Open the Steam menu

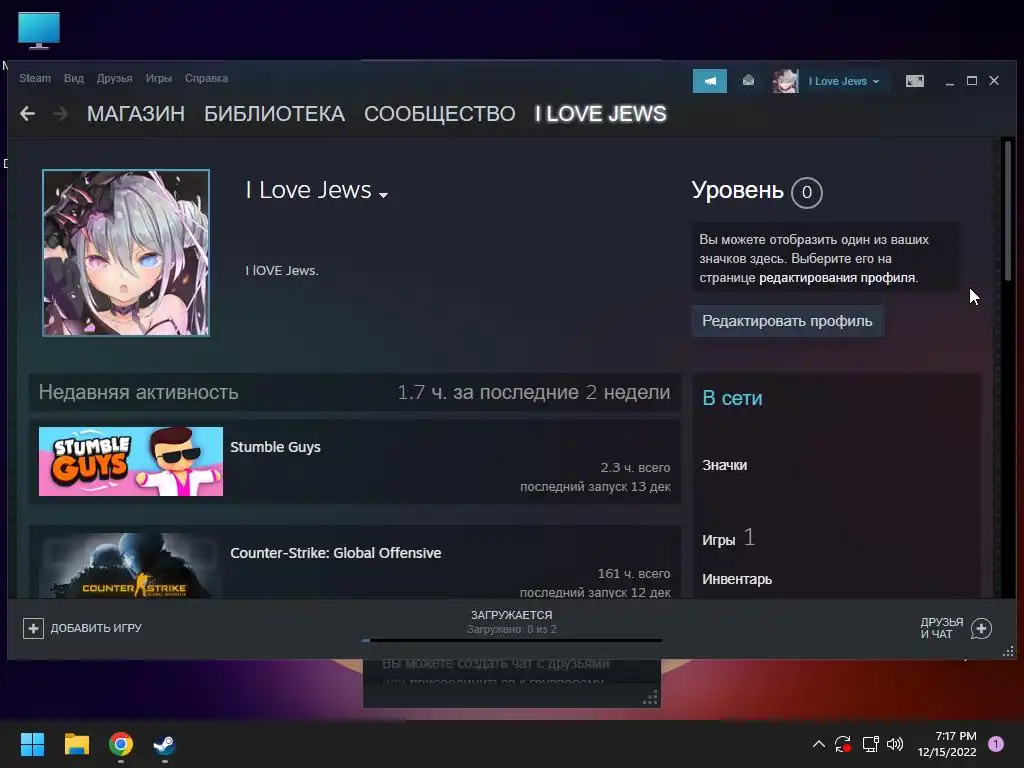point(35,78)
